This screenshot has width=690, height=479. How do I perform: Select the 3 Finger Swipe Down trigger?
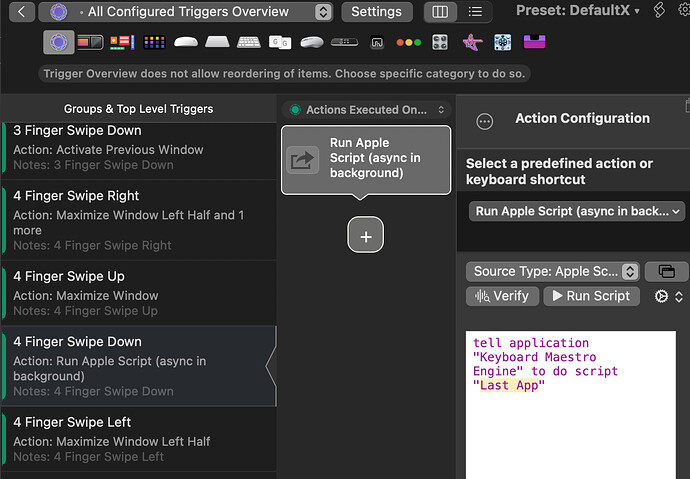[139, 147]
